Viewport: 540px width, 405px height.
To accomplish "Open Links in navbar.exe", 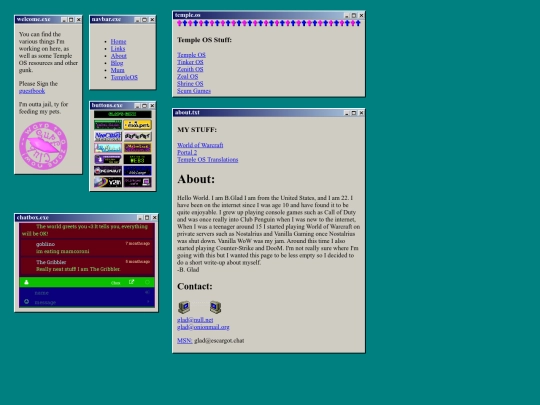I will point(118,49).
